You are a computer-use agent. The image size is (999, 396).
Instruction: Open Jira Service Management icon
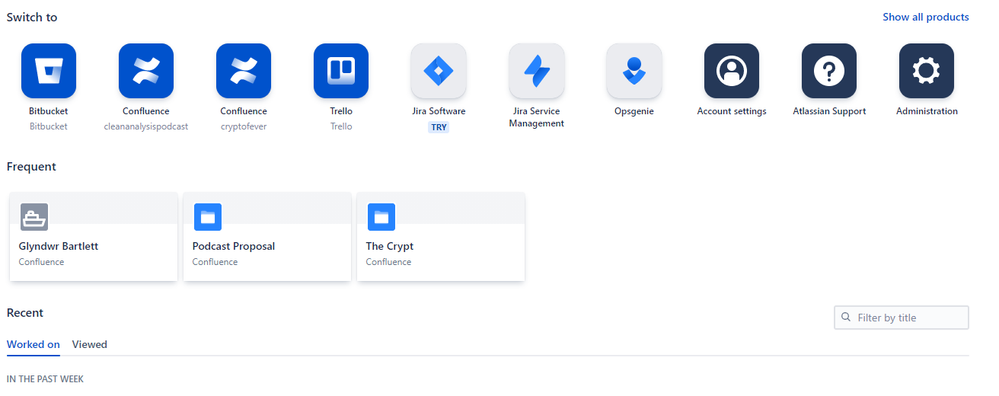(536, 71)
